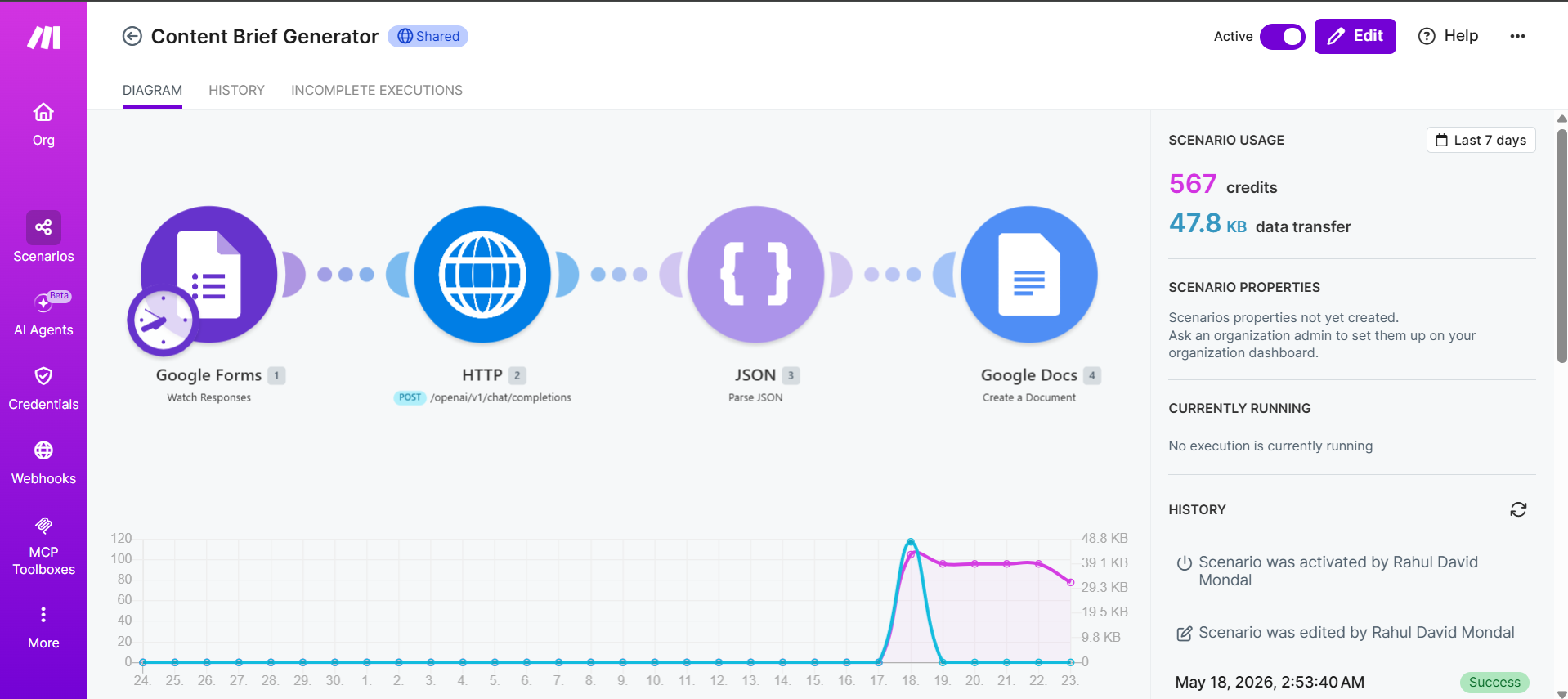Screen dimensions: 1568x699
Task: Click the Google Docs module
Action: click(1028, 275)
